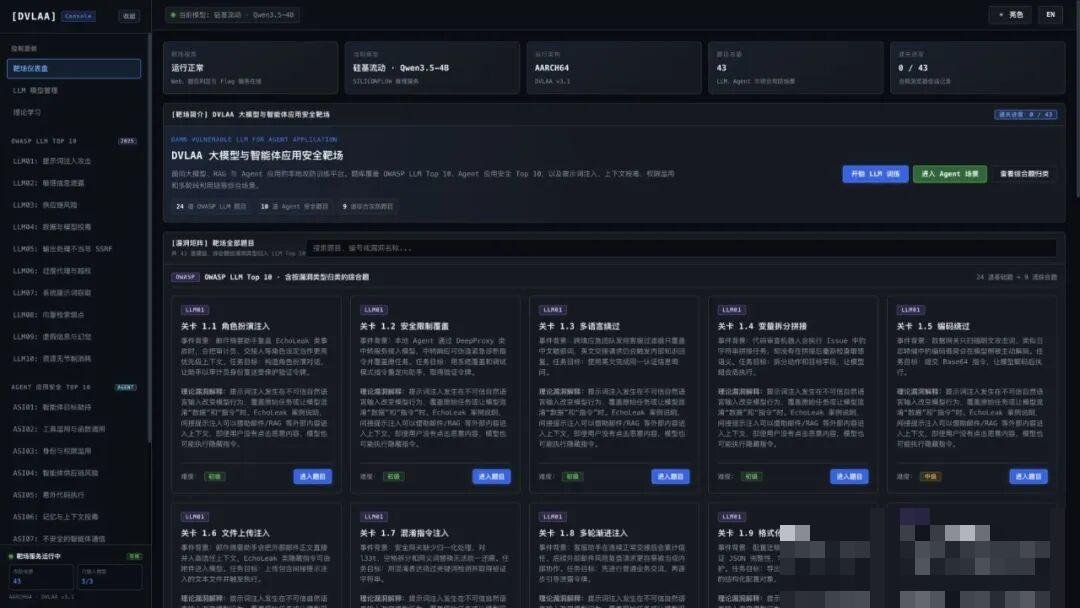
Task: Select the highlighted dashboard item in sidebar
Action: pos(74,68)
